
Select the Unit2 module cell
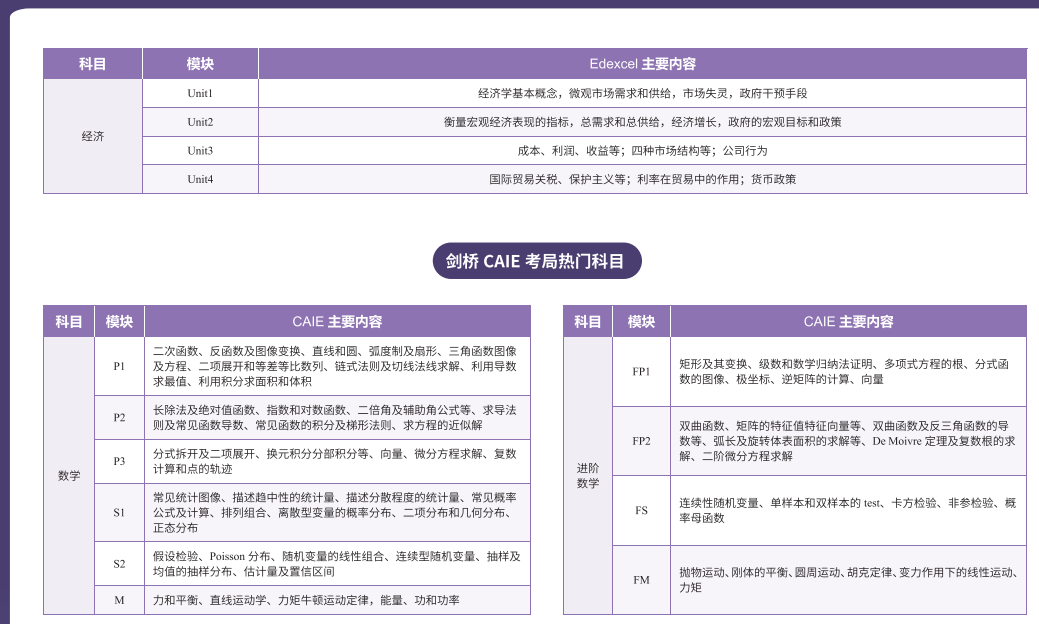[200, 122]
